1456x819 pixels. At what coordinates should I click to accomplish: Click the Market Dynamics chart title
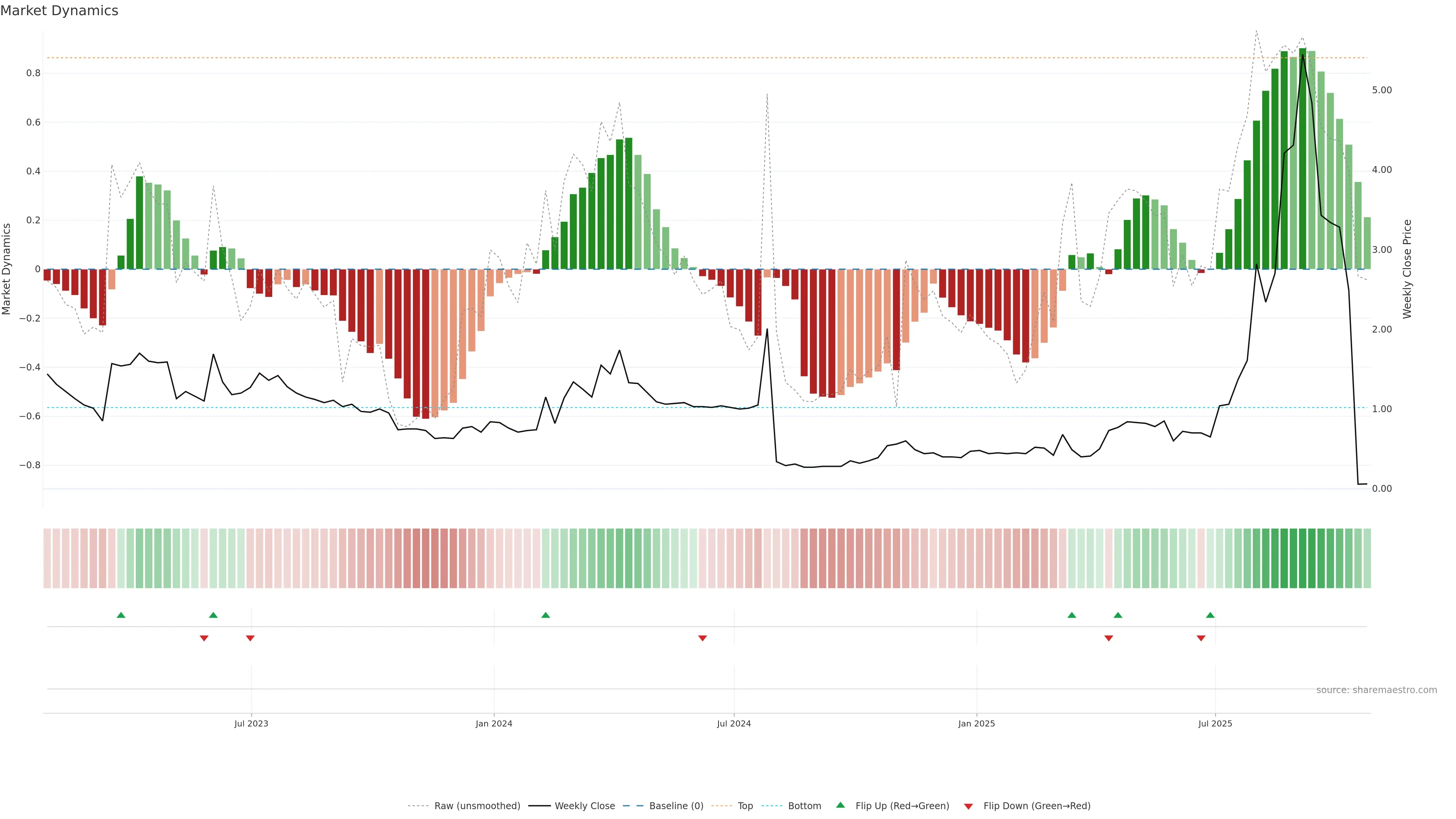[x=60, y=11]
